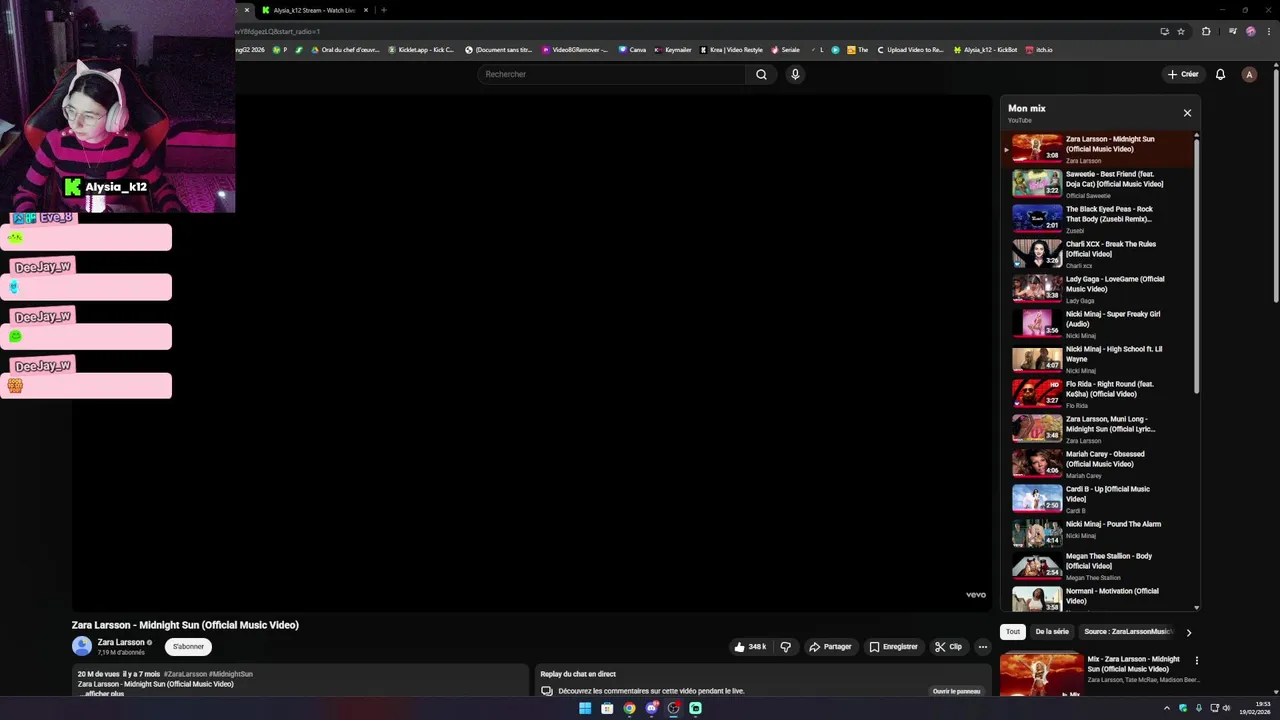The height and width of the screenshot is (720, 1280).
Task: Like the video with thumbs up
Action: tap(750, 647)
